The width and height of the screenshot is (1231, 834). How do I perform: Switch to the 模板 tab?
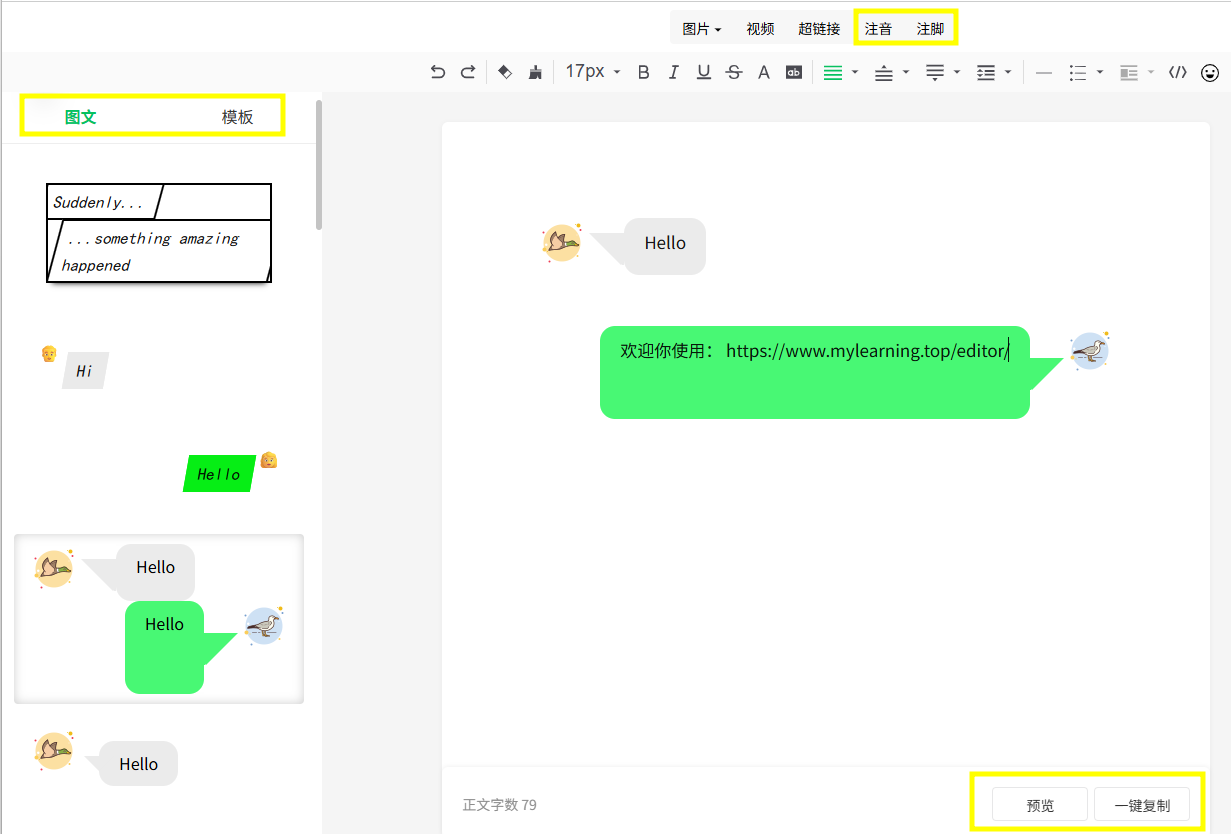[x=237, y=117]
